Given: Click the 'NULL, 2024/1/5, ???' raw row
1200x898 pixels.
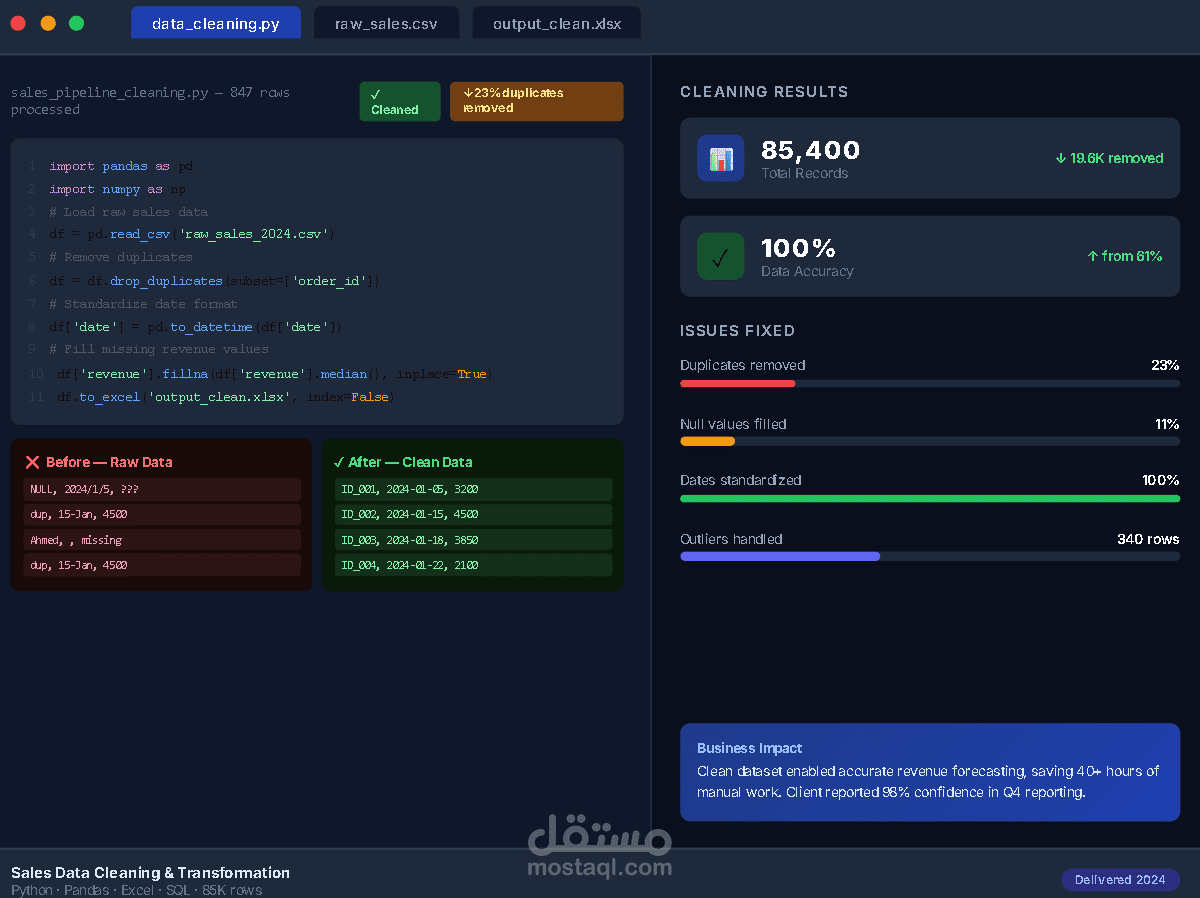Looking at the screenshot, I should click(162, 489).
